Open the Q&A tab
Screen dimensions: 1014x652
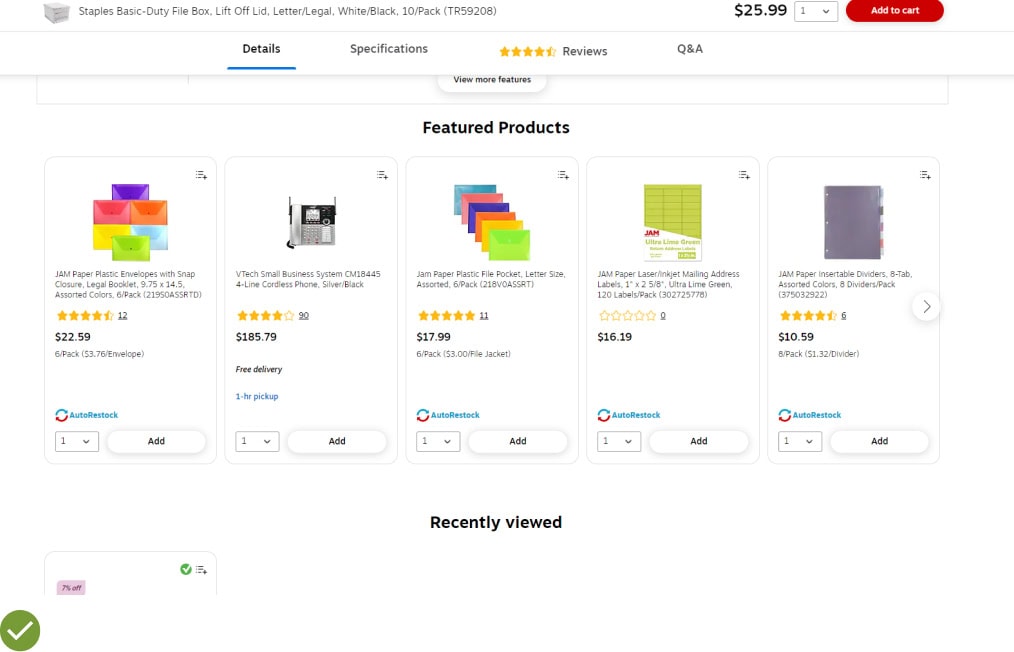pos(689,49)
